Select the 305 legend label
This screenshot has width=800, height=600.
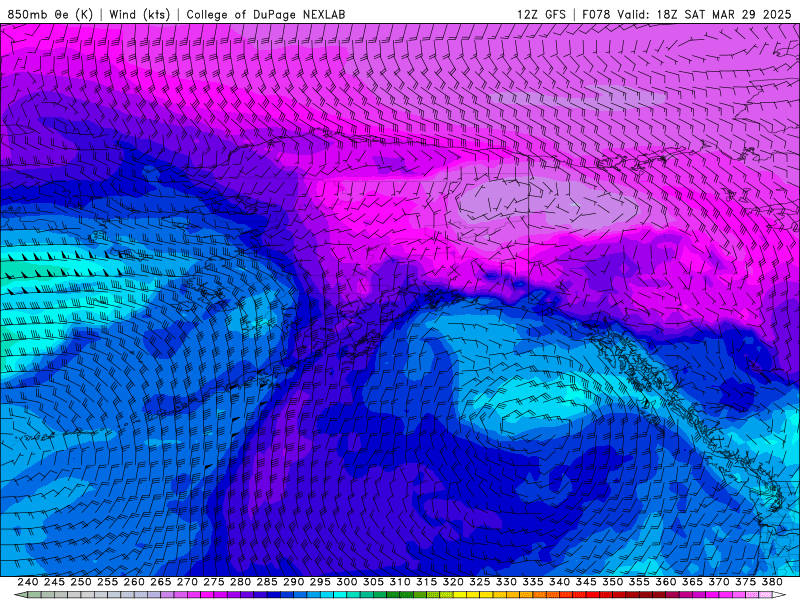point(373,582)
